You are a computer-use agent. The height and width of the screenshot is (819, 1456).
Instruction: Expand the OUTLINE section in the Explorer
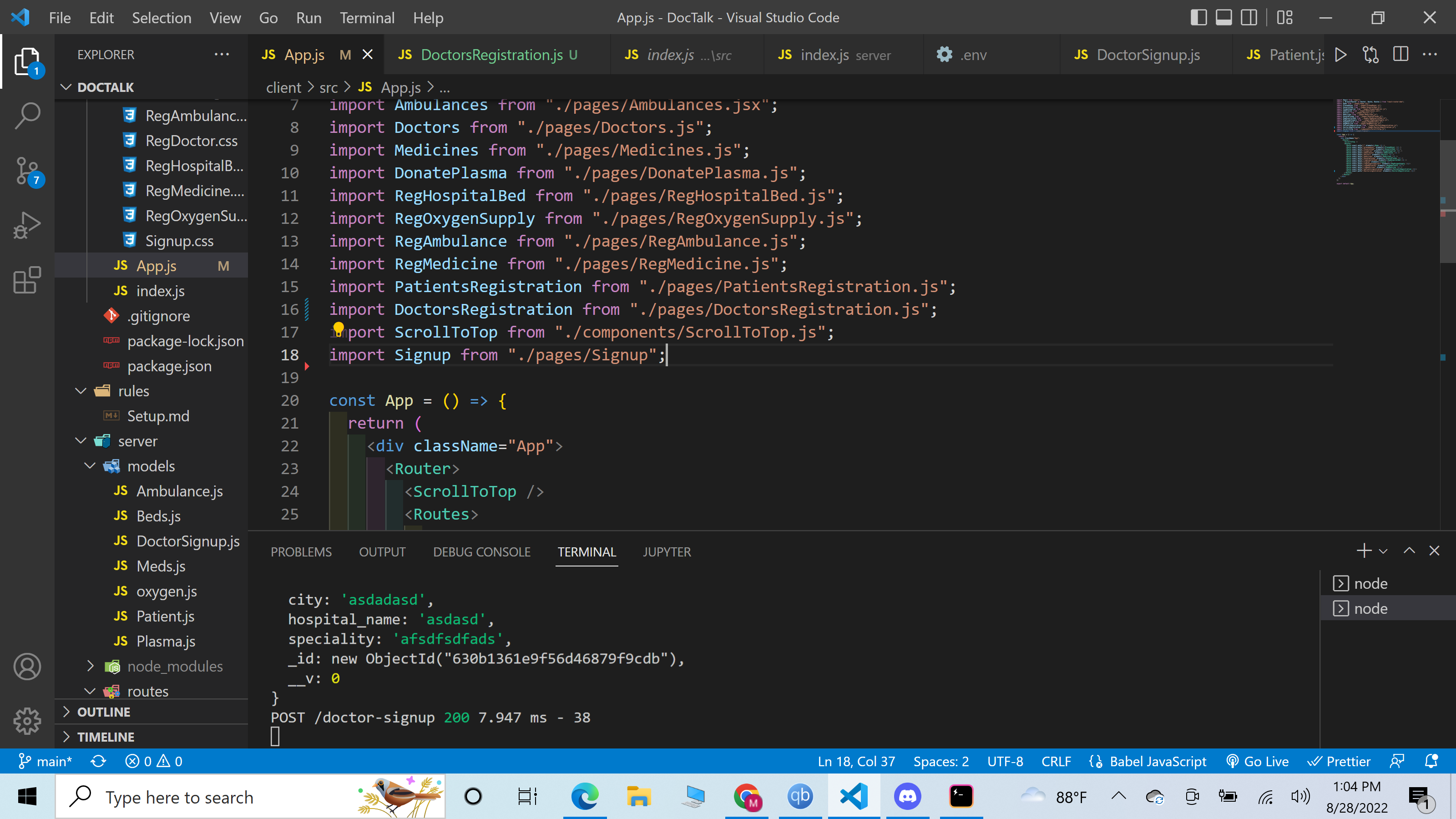click(103, 712)
